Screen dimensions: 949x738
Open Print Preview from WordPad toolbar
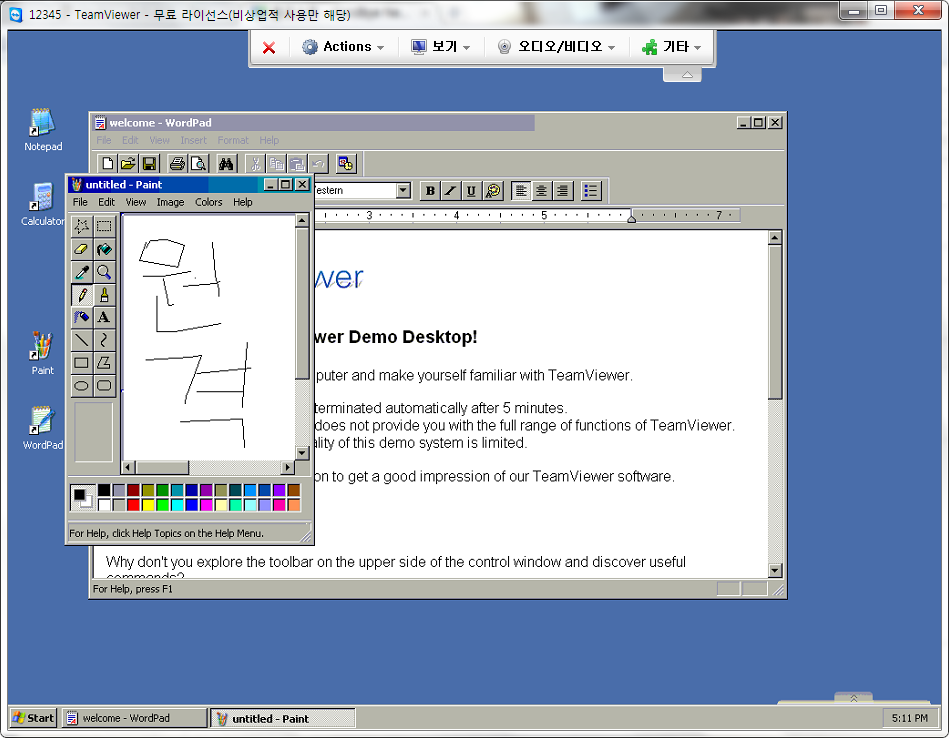199,163
